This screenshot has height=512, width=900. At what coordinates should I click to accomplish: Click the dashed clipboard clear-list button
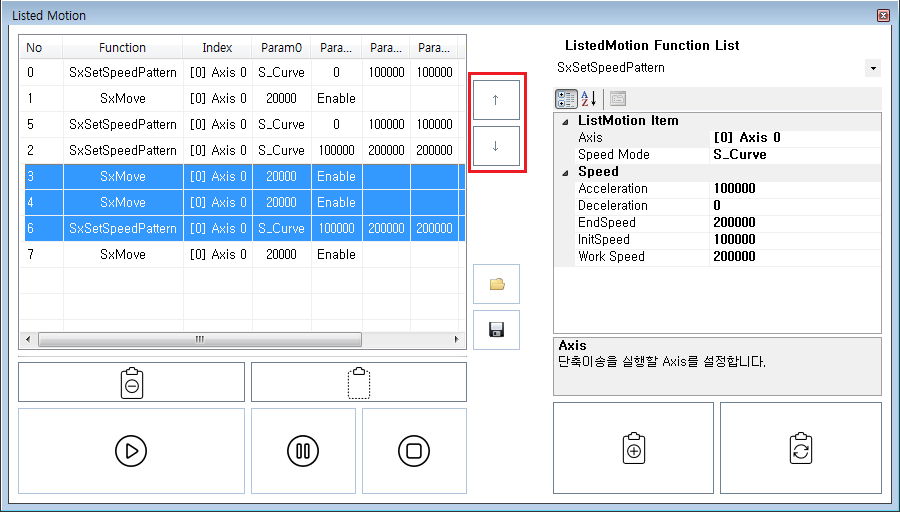click(x=358, y=382)
